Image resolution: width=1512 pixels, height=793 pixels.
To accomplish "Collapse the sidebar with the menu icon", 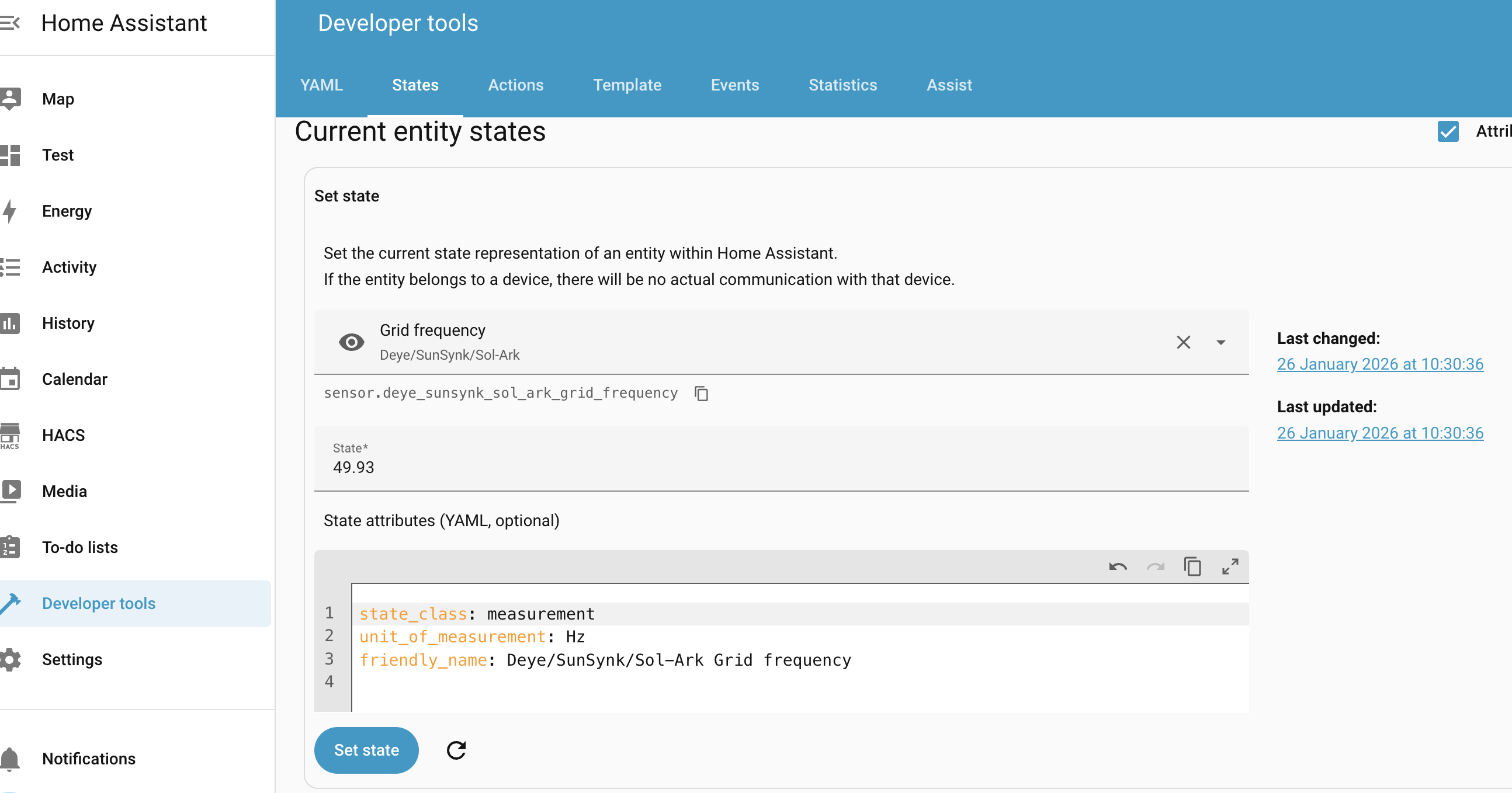I will point(10,23).
